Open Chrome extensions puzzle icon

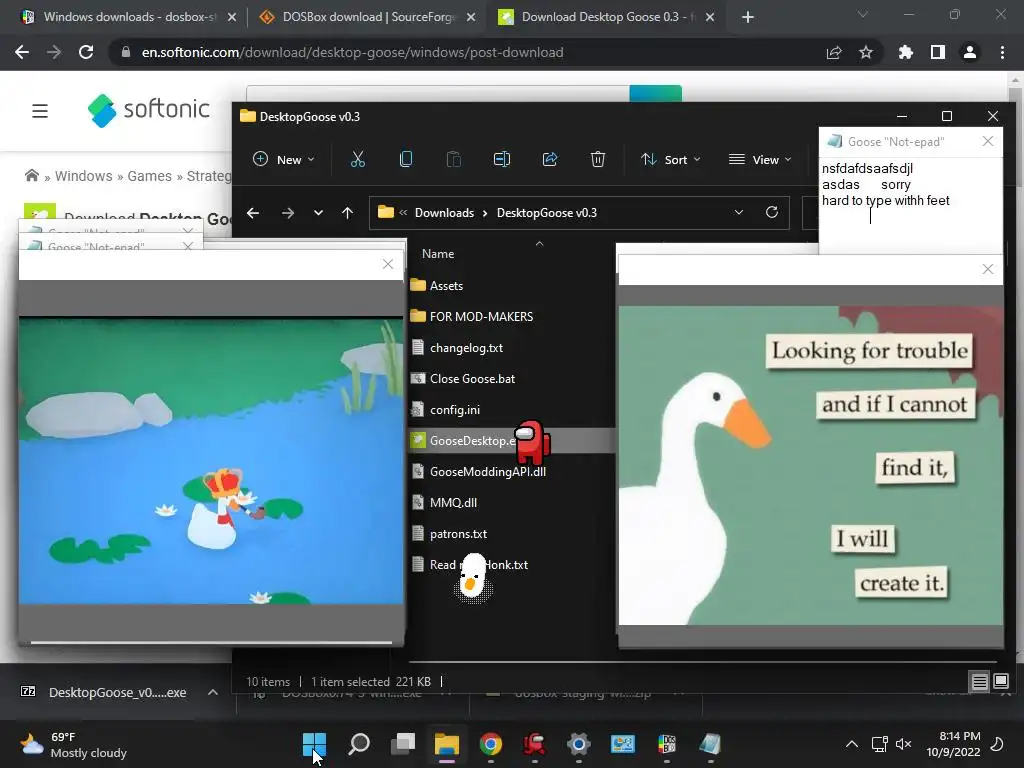(905, 52)
